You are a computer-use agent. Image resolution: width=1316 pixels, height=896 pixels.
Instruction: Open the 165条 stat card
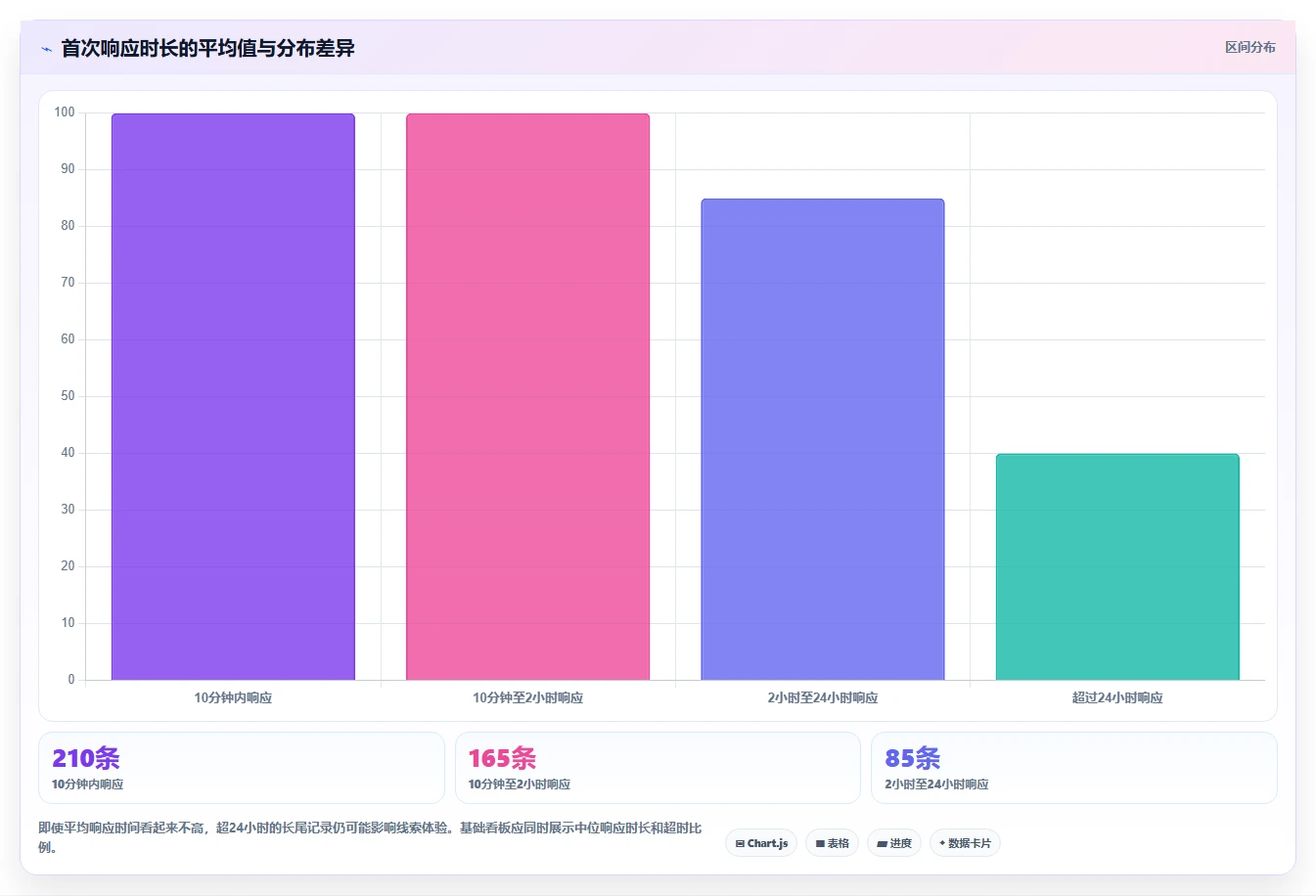(658, 768)
